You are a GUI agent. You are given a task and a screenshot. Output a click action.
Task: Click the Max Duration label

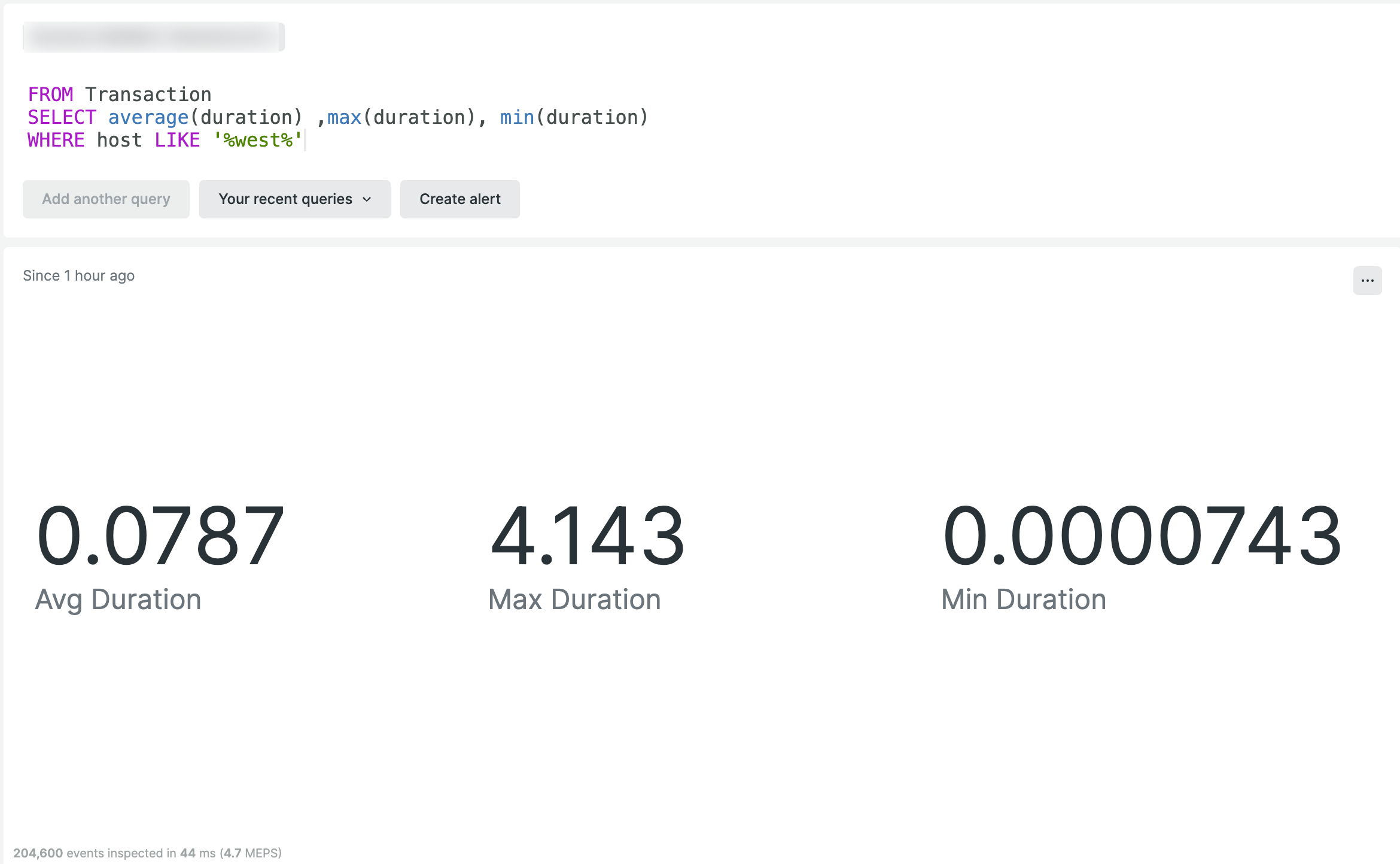pyautogui.click(x=574, y=600)
